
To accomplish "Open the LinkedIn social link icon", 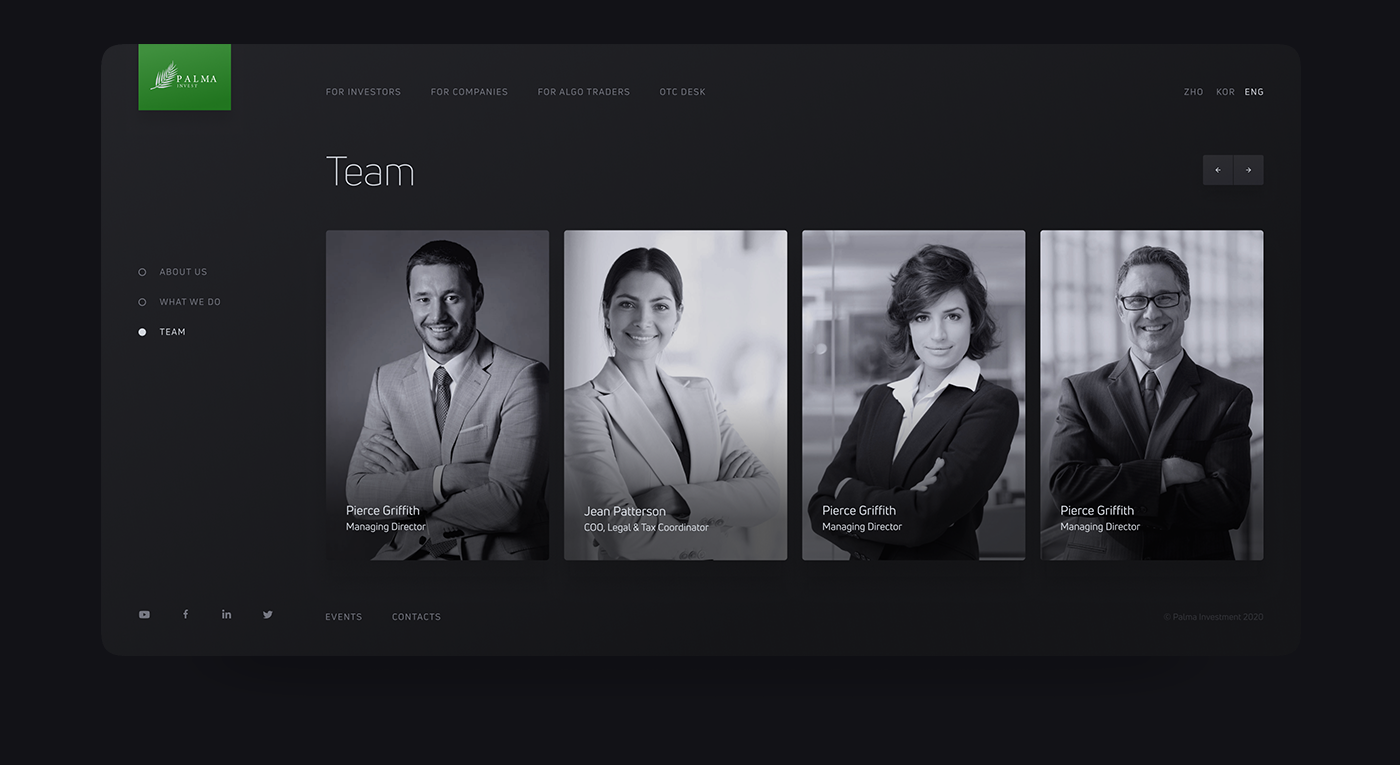I will (226, 615).
